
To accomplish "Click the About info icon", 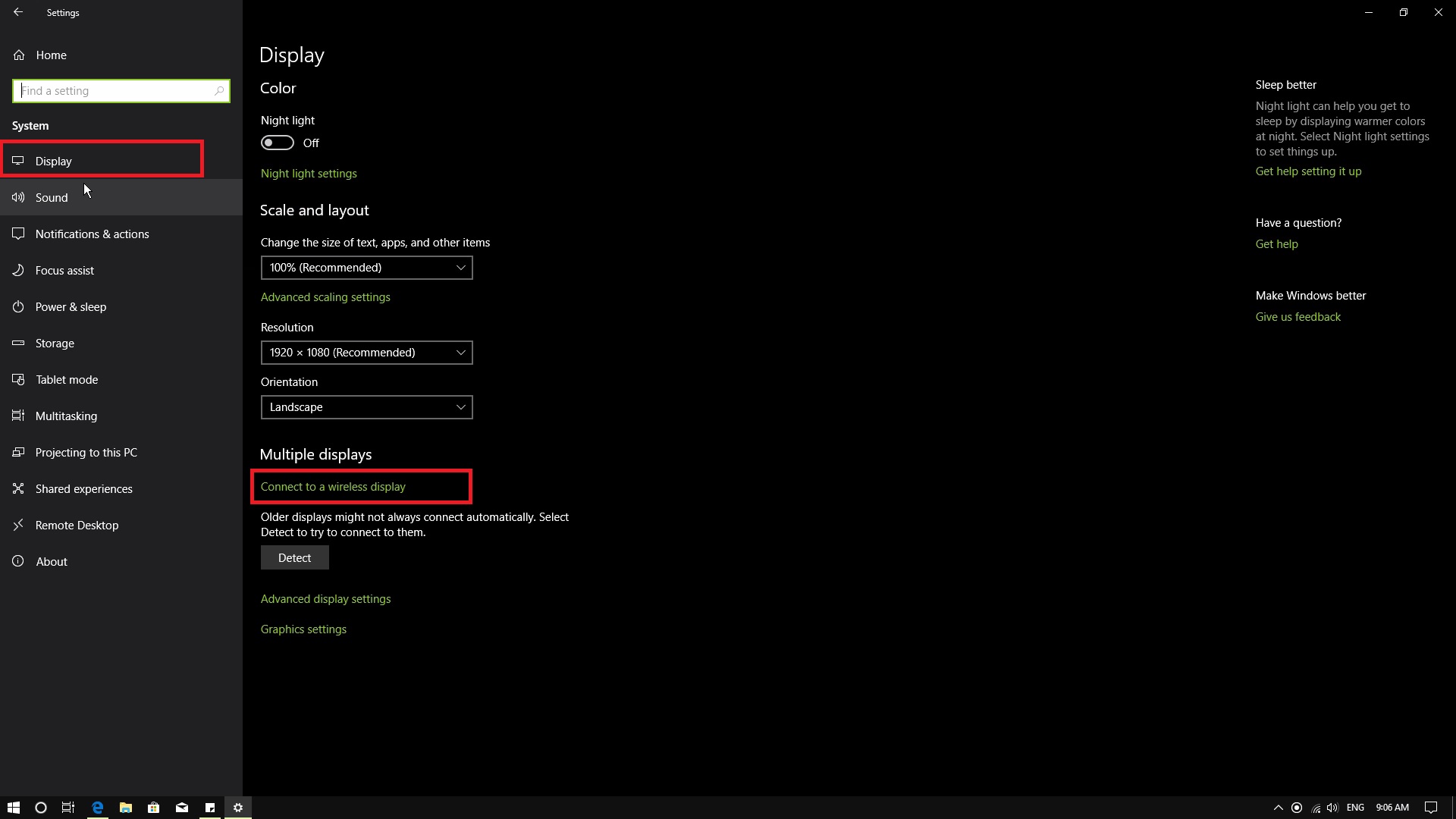I will pyautogui.click(x=19, y=562).
